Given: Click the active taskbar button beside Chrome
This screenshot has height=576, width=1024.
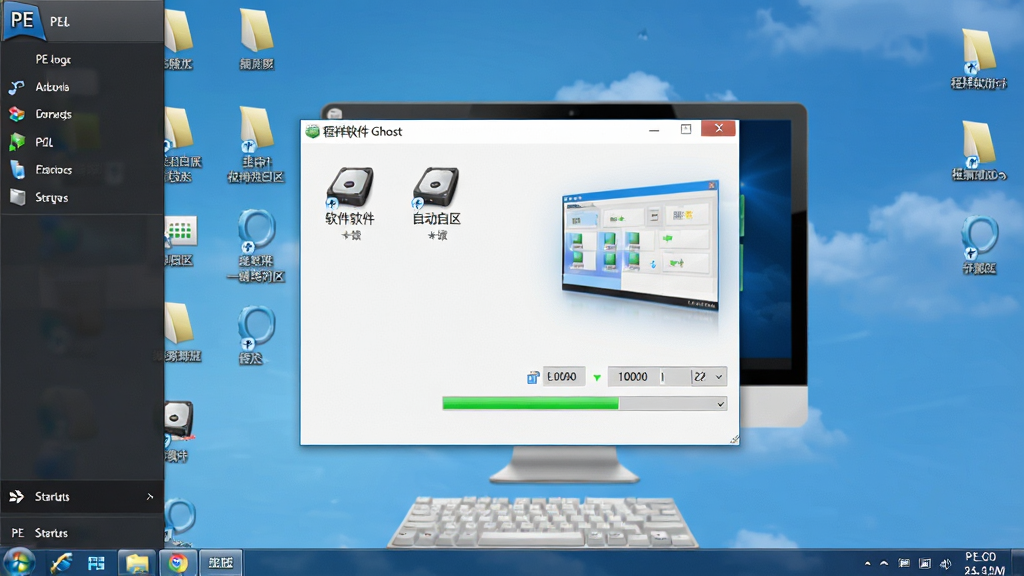Looking at the screenshot, I should coord(221,562).
